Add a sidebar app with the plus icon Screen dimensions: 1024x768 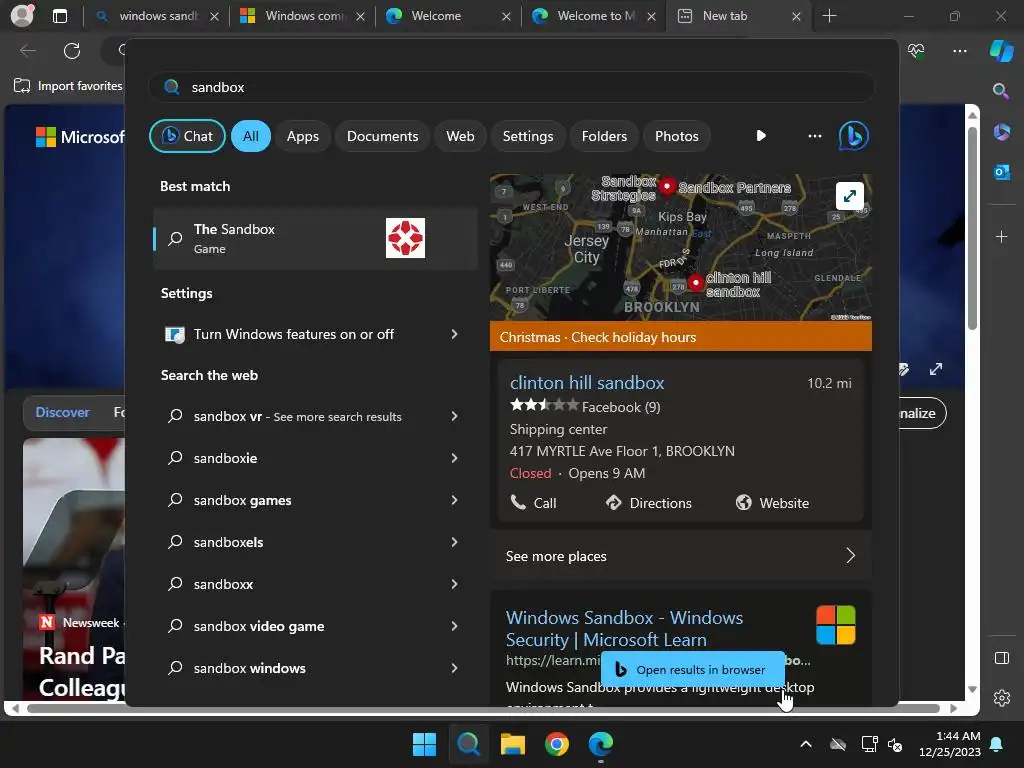1001,236
